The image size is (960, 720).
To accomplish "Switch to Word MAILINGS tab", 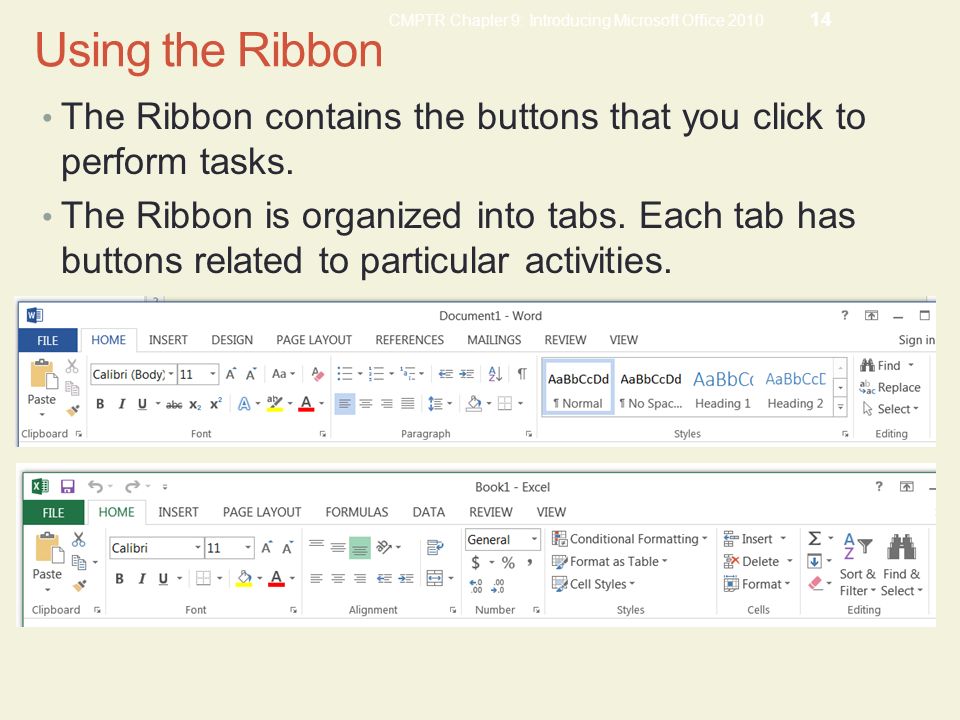I will [x=494, y=340].
